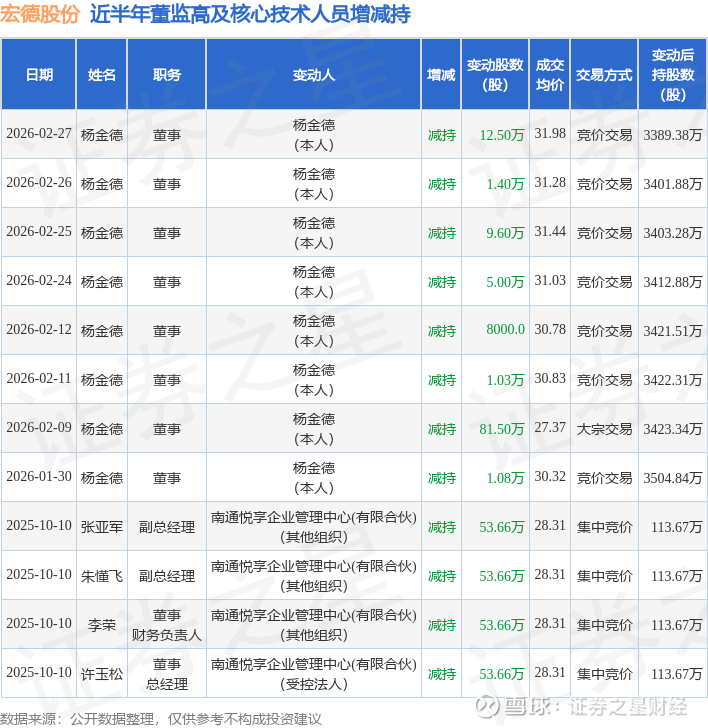Click share change value 1.08万
This screenshot has height=728, width=708.
(505, 478)
